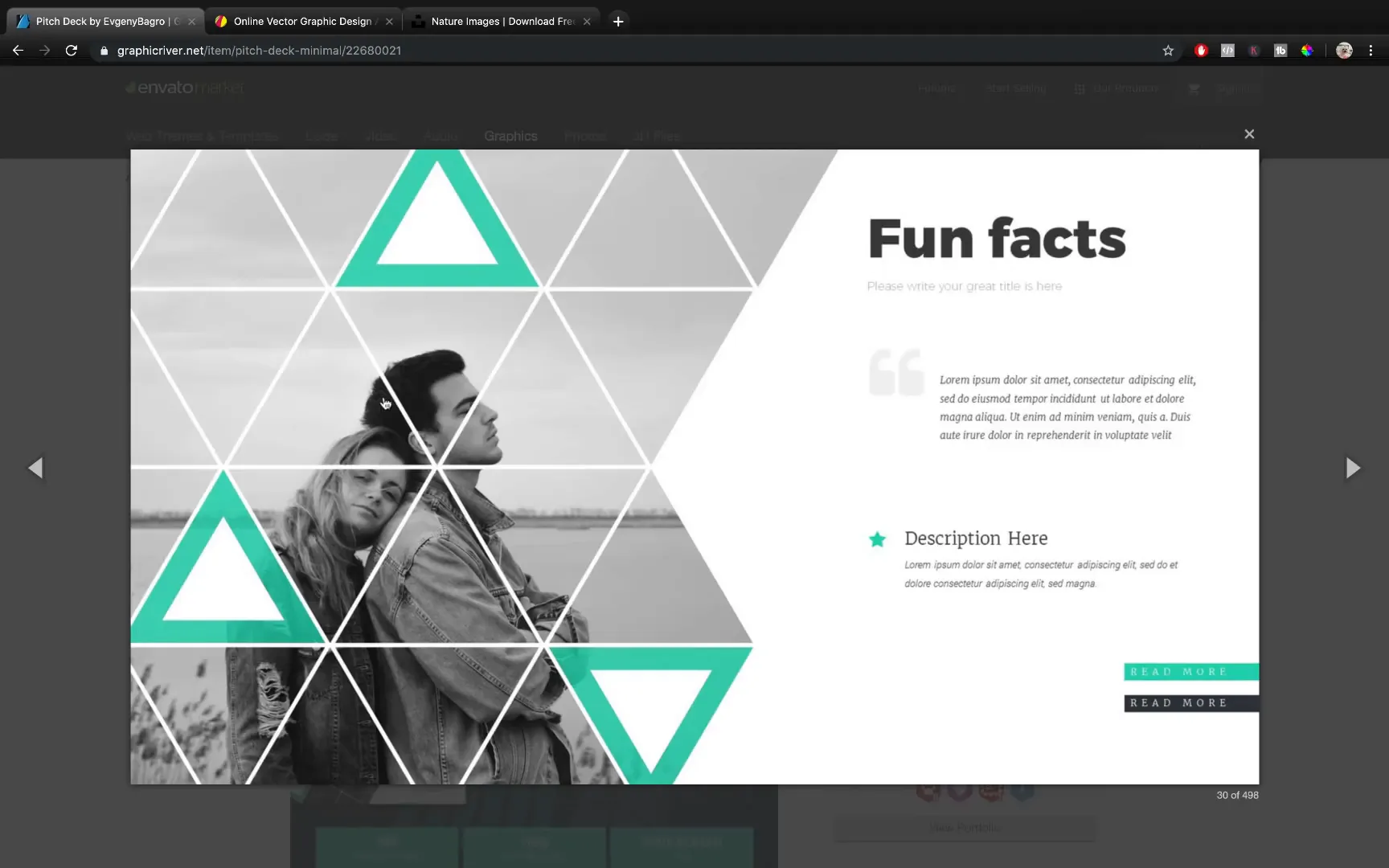Switch to Nature Images Download Free tab
The height and width of the screenshot is (868, 1389).
click(502, 22)
